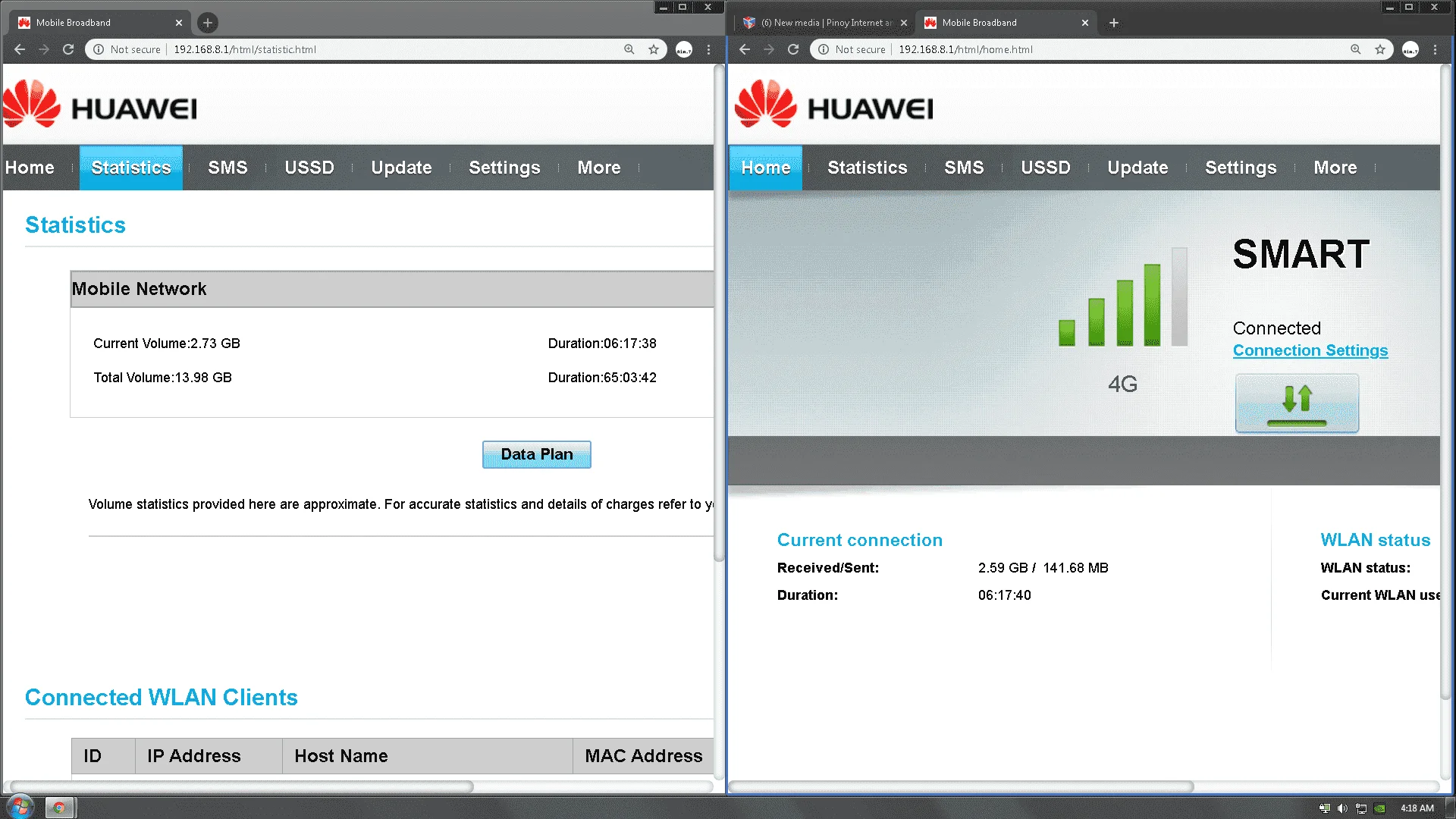Viewport: 1456px width, 819px height.
Task: Click Chrome icon in taskbar
Action: [x=59, y=808]
